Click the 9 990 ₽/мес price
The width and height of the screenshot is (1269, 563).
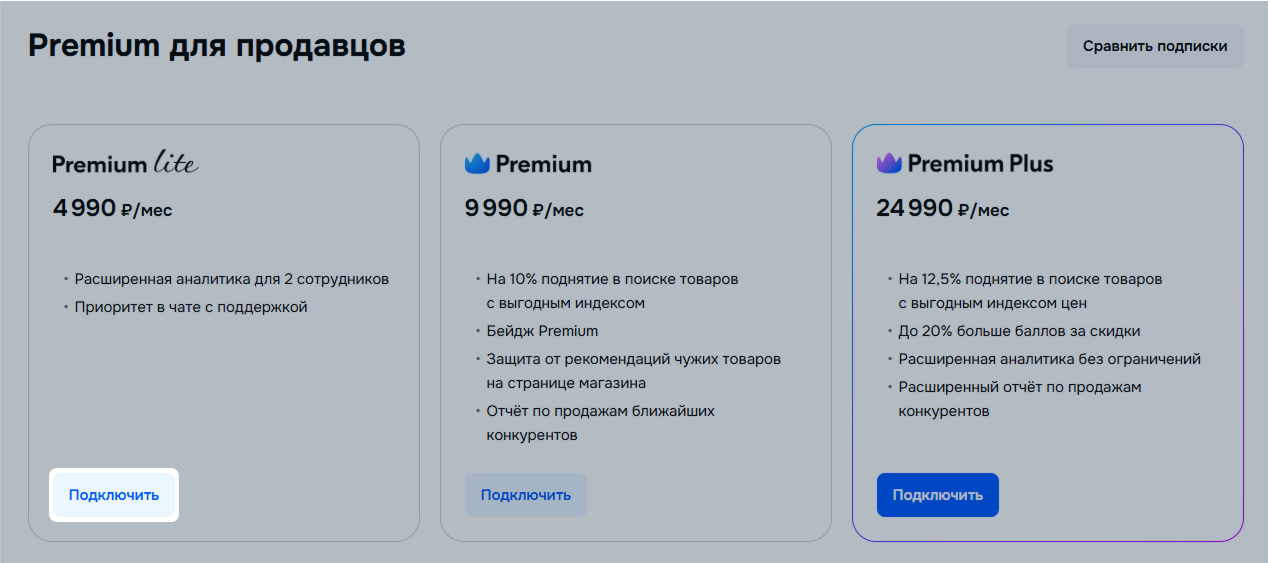point(524,209)
